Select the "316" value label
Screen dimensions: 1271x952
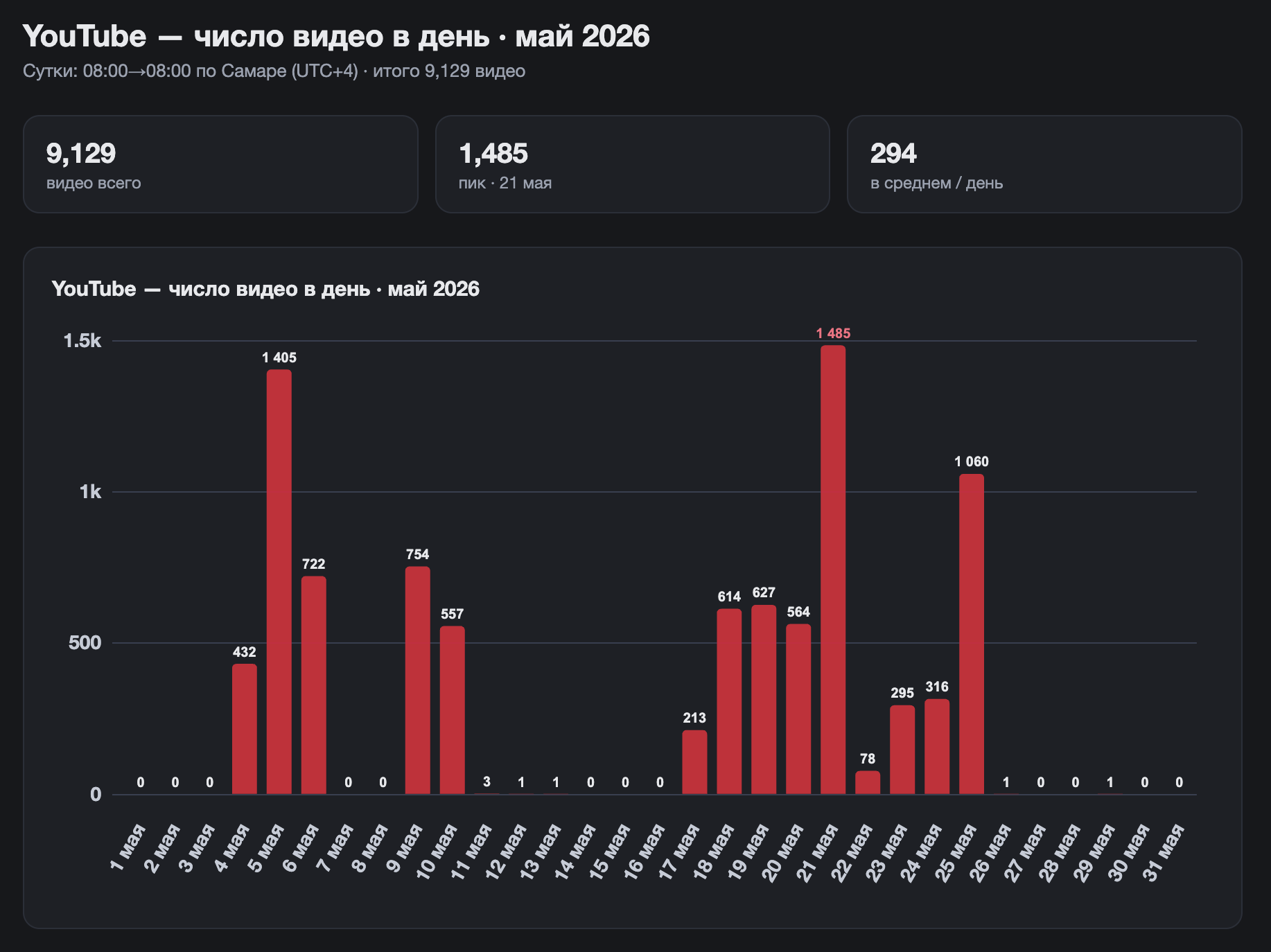(937, 687)
